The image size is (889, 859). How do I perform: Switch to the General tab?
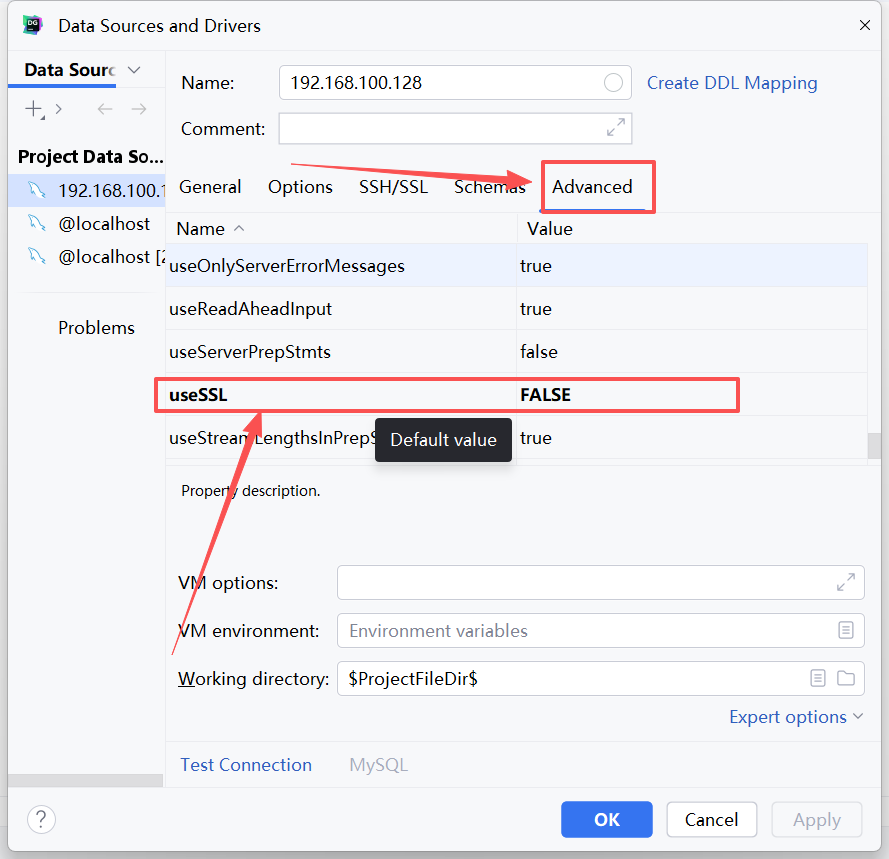[210, 187]
